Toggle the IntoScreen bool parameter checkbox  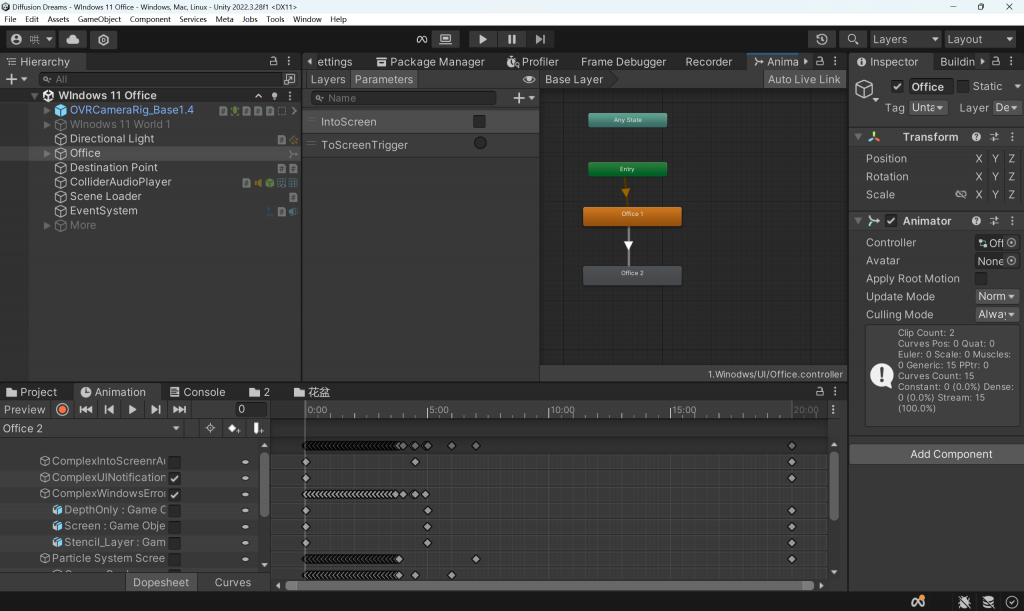tap(479, 121)
